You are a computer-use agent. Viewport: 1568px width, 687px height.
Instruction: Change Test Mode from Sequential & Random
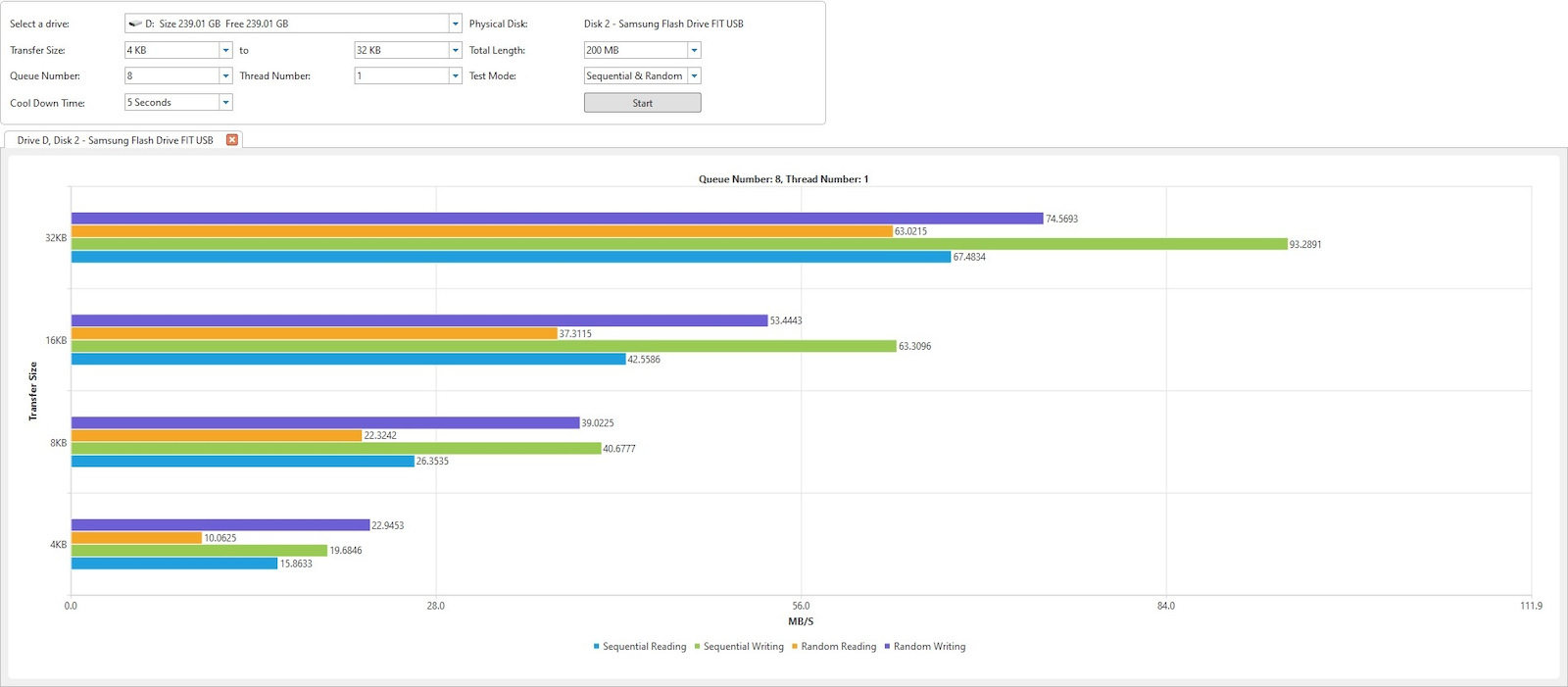pos(694,75)
